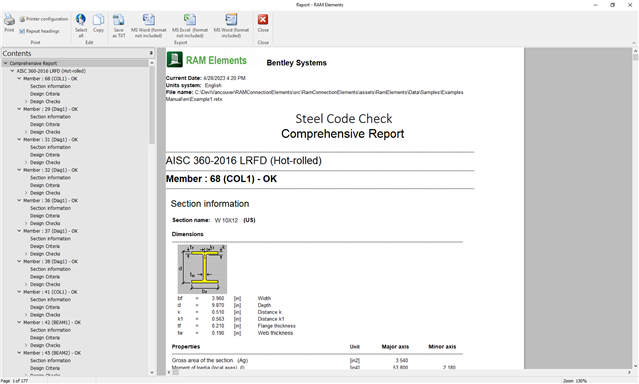Screen dimensions: 639x384
Task: Toggle Repeat headings option
Action: pos(39,31)
